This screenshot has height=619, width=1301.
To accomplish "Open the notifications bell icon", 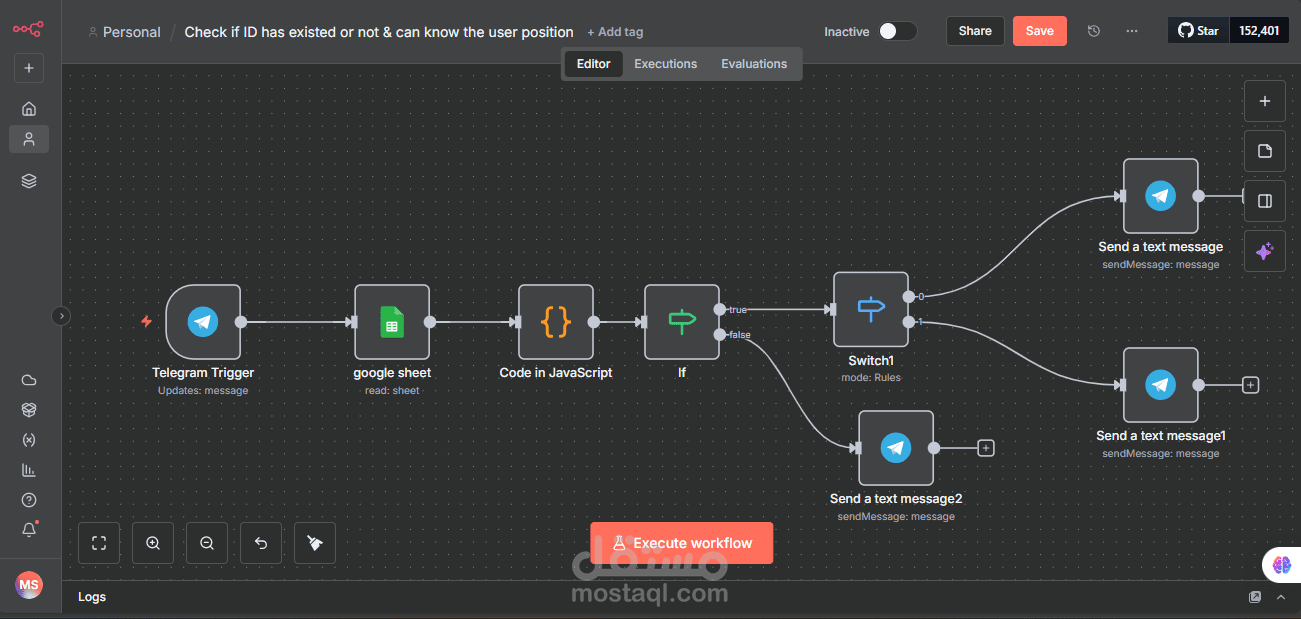I will pos(29,530).
